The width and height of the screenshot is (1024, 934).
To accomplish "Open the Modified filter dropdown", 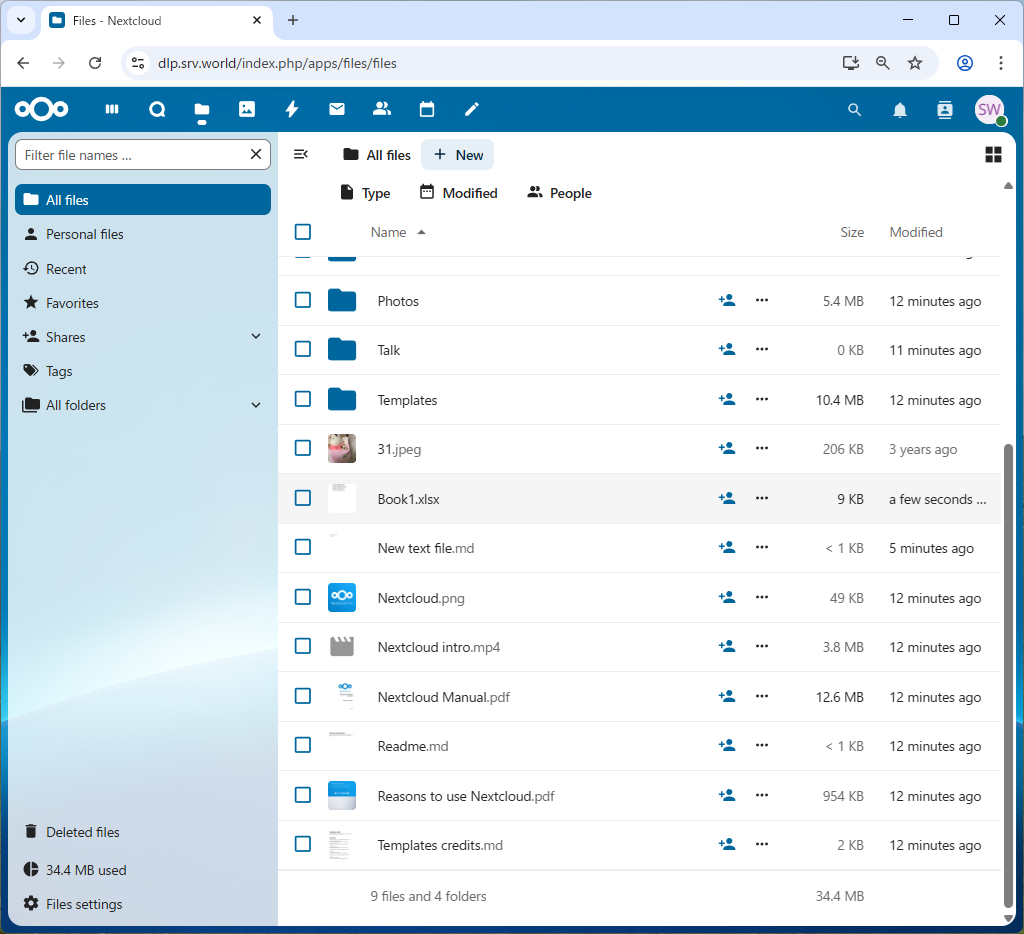I will point(458,193).
